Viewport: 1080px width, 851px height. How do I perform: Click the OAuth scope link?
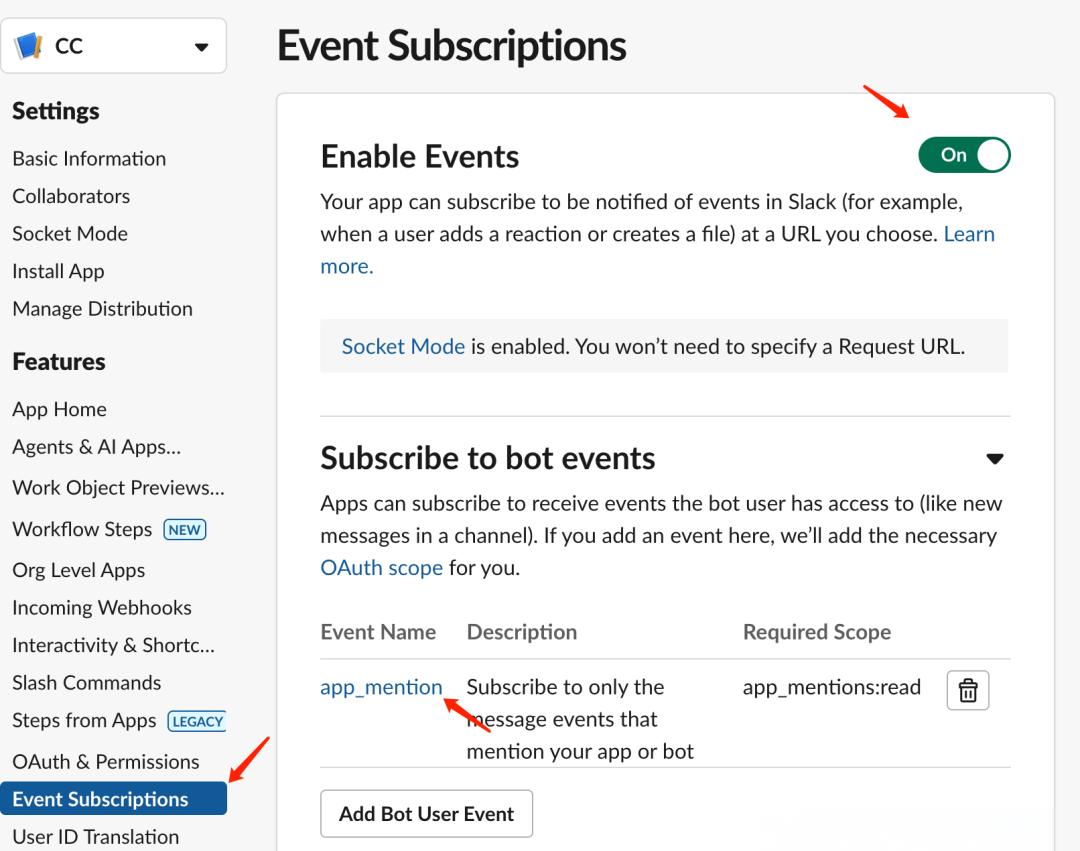[x=382, y=567]
